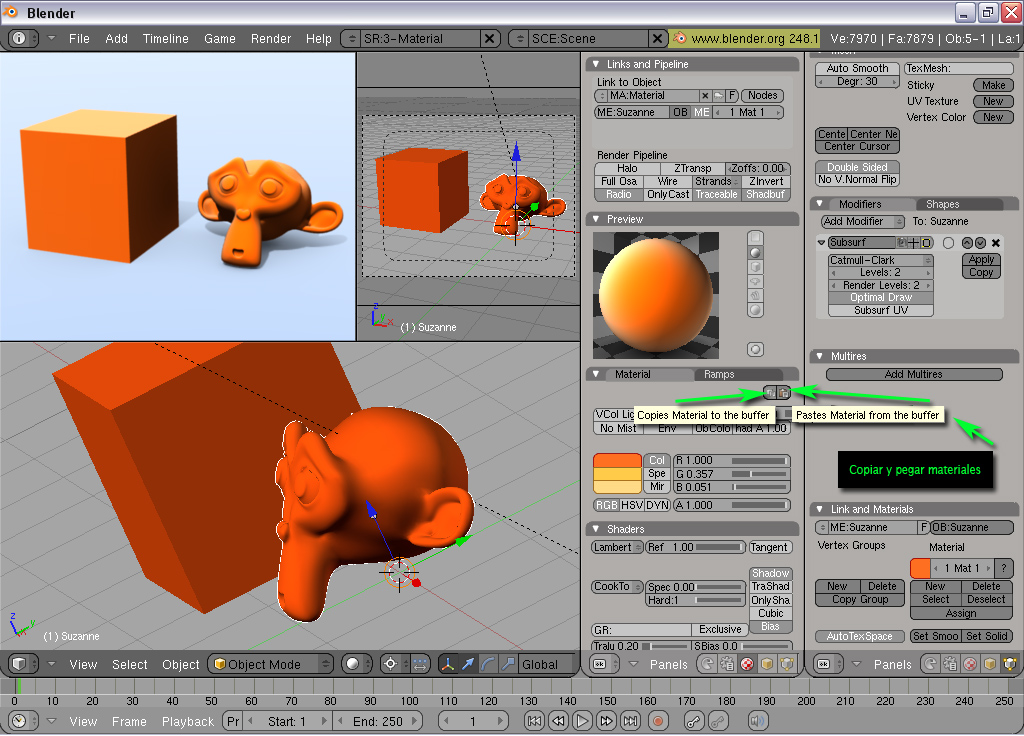The width and height of the screenshot is (1024, 736).
Task: Click the Set Smooth button
Action: pyautogui.click(x=935, y=637)
